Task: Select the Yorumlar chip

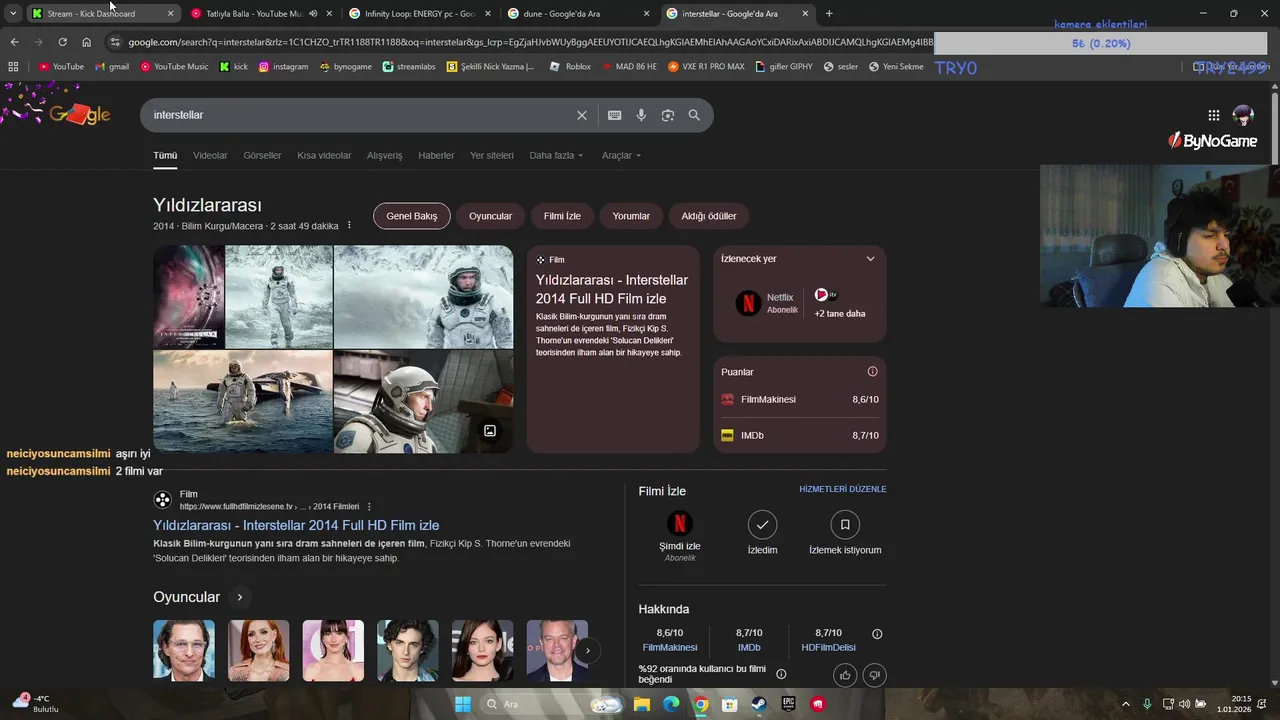Action: point(631,216)
